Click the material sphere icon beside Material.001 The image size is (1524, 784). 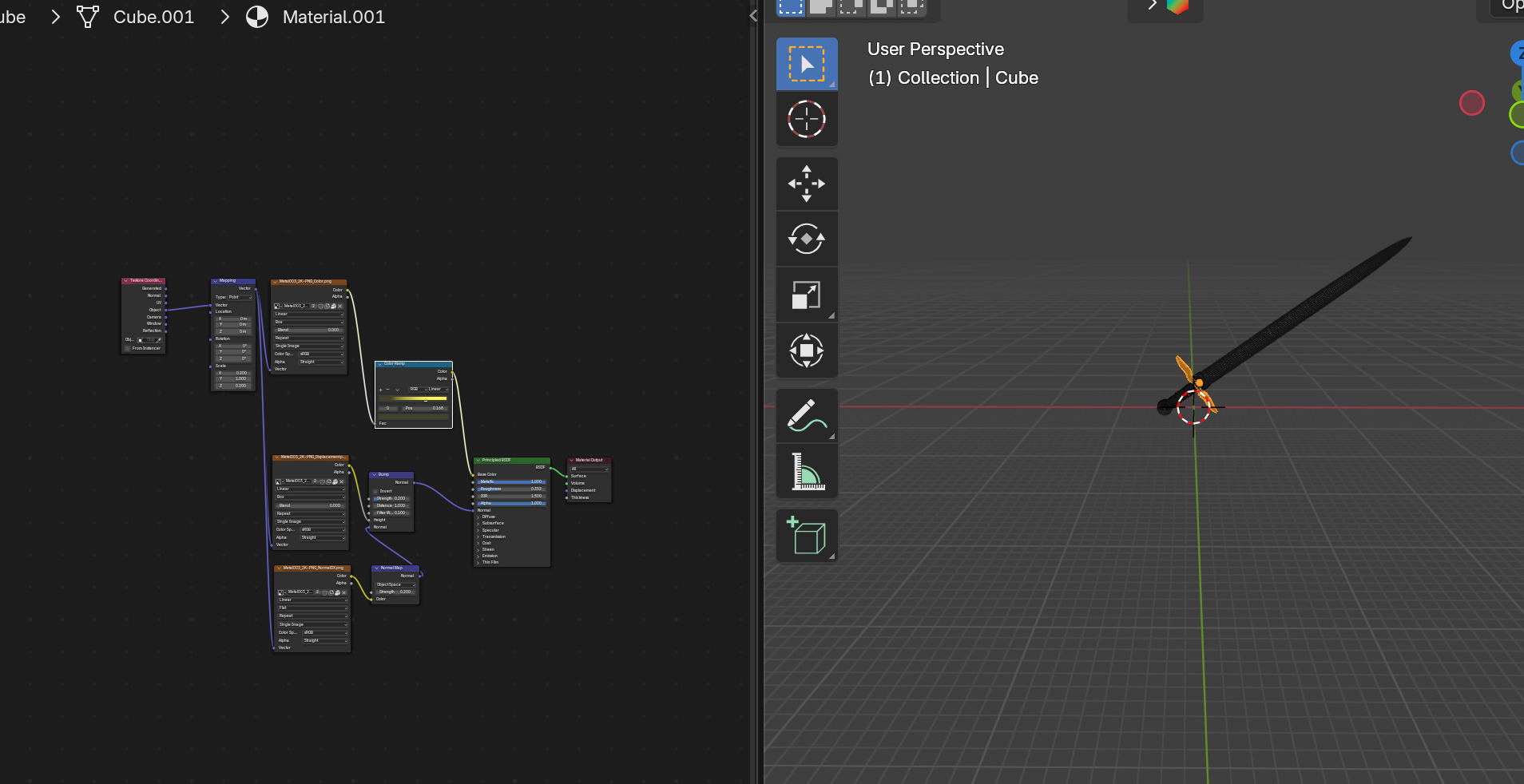(257, 17)
